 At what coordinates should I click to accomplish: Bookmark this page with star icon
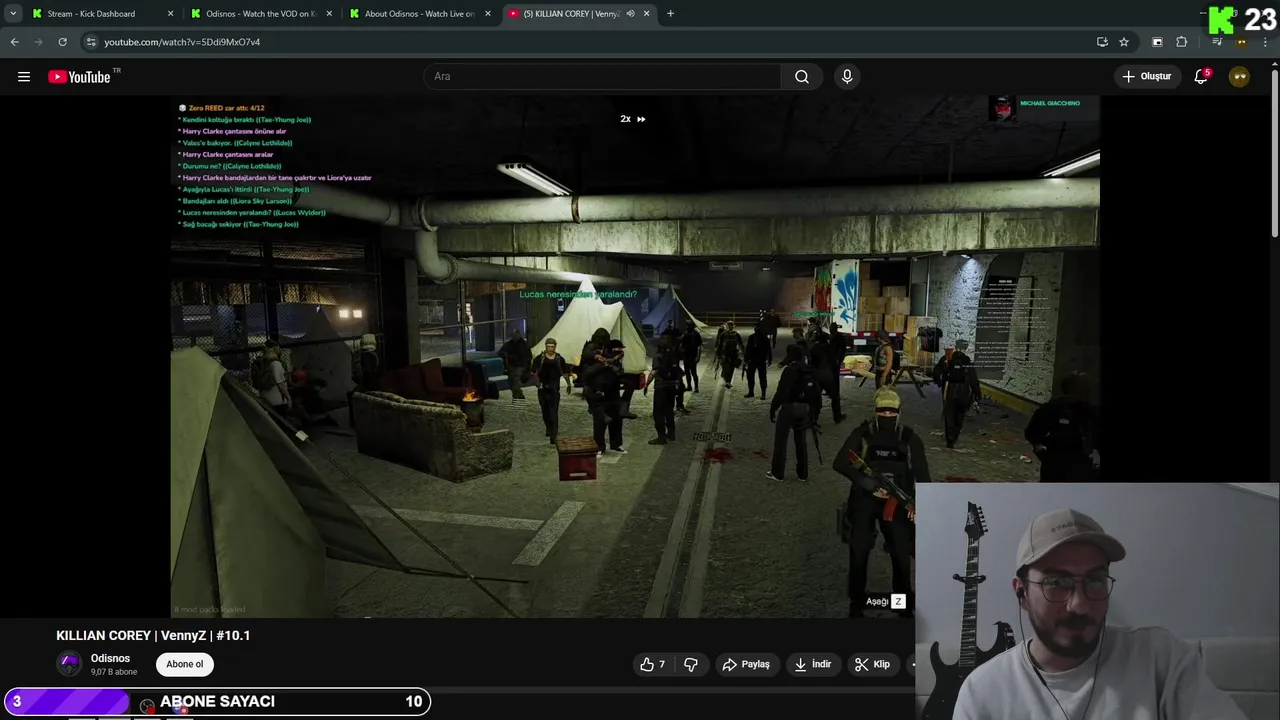click(x=1124, y=42)
